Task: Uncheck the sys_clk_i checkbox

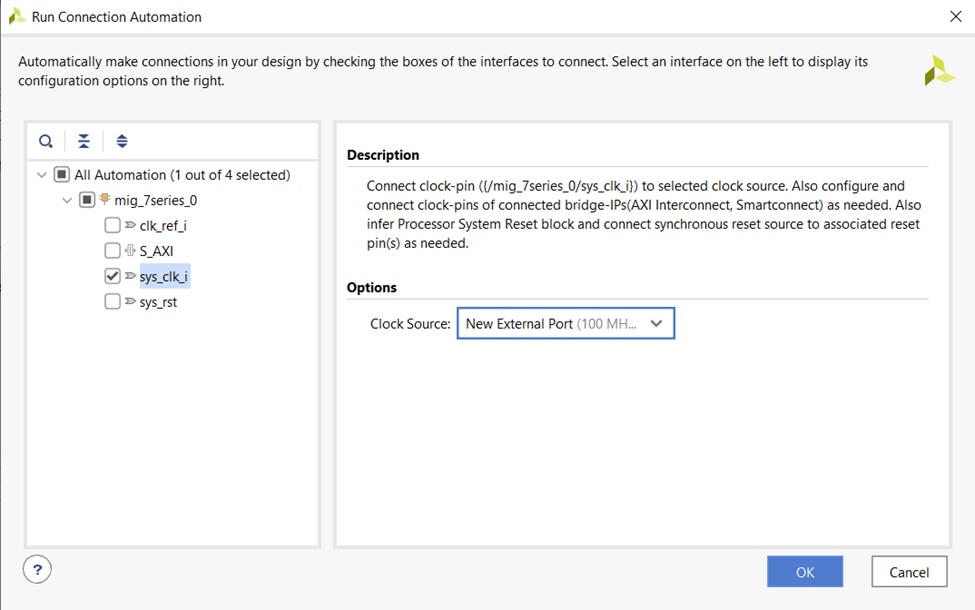Action: (x=112, y=276)
